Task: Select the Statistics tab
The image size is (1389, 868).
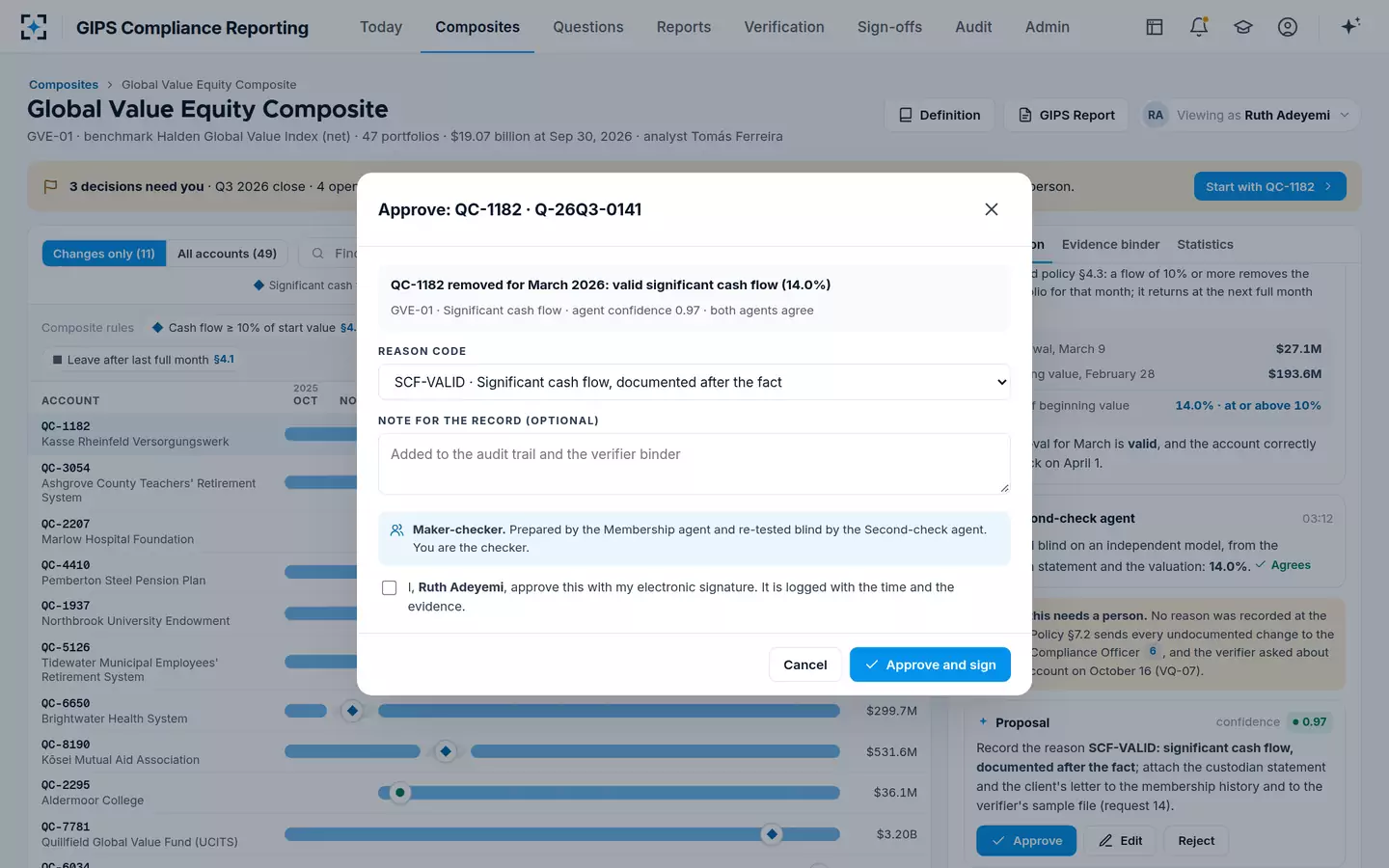Action: [x=1205, y=245]
